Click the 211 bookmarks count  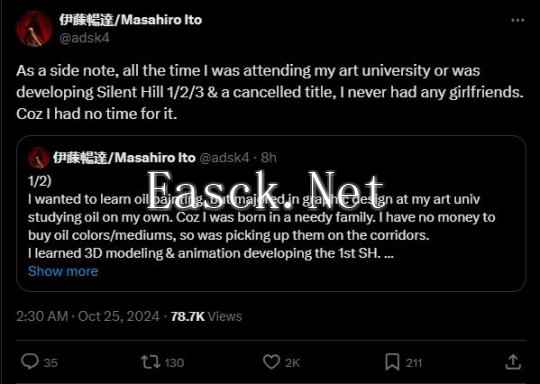[x=413, y=363]
